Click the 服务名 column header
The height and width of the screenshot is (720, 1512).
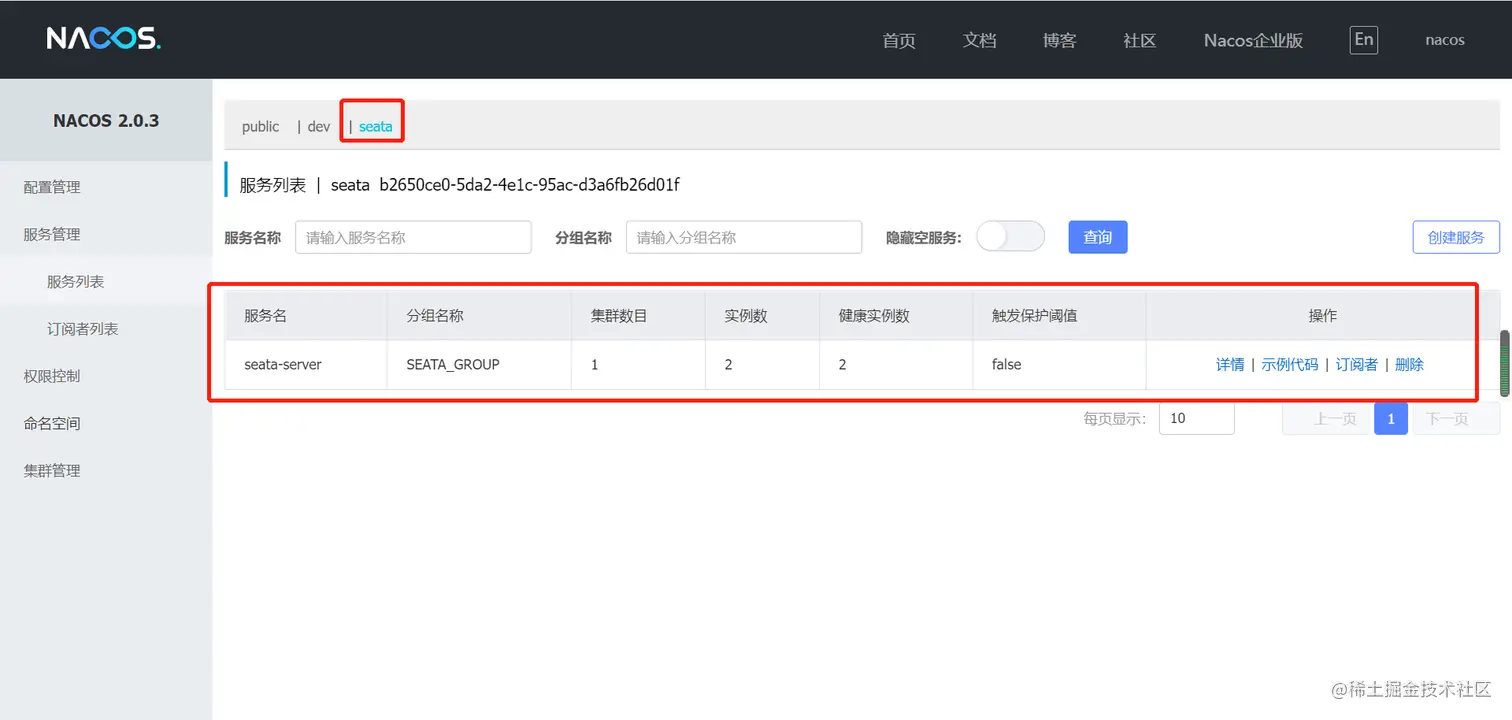click(306, 315)
